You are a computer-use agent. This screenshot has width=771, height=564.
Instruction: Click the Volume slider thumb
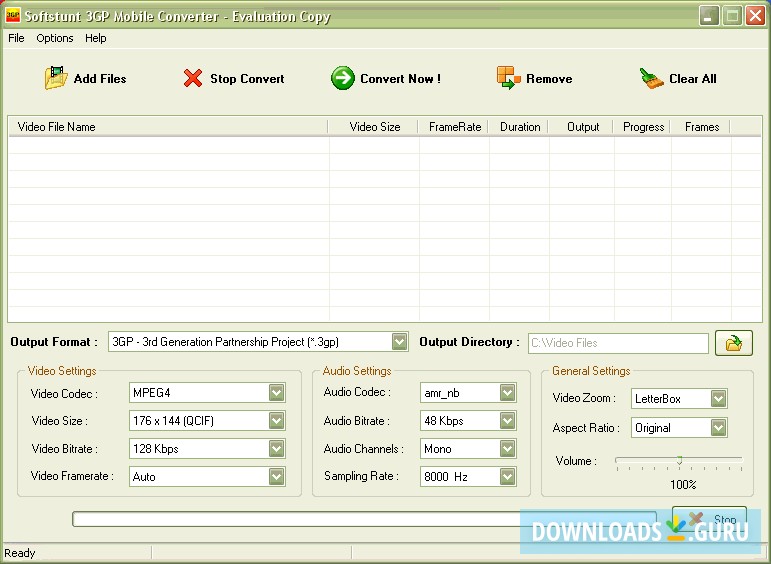click(680, 460)
